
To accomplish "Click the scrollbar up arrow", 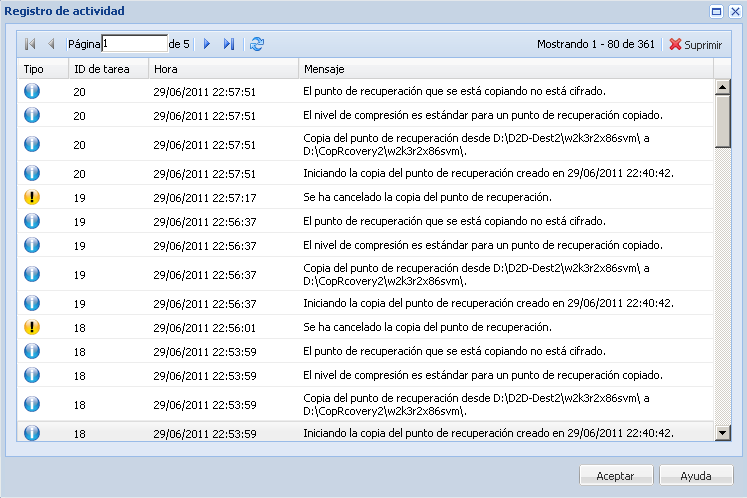I will pyautogui.click(x=723, y=87).
